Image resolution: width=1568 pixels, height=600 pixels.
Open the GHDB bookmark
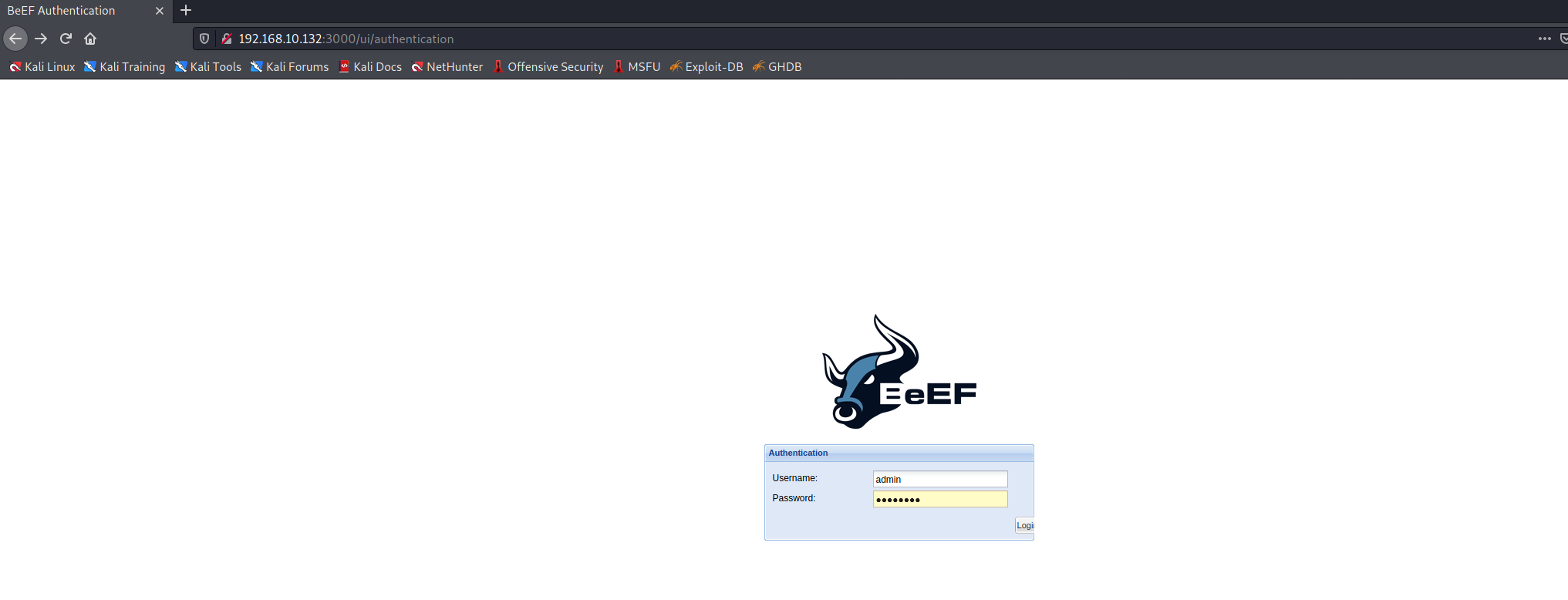777,67
